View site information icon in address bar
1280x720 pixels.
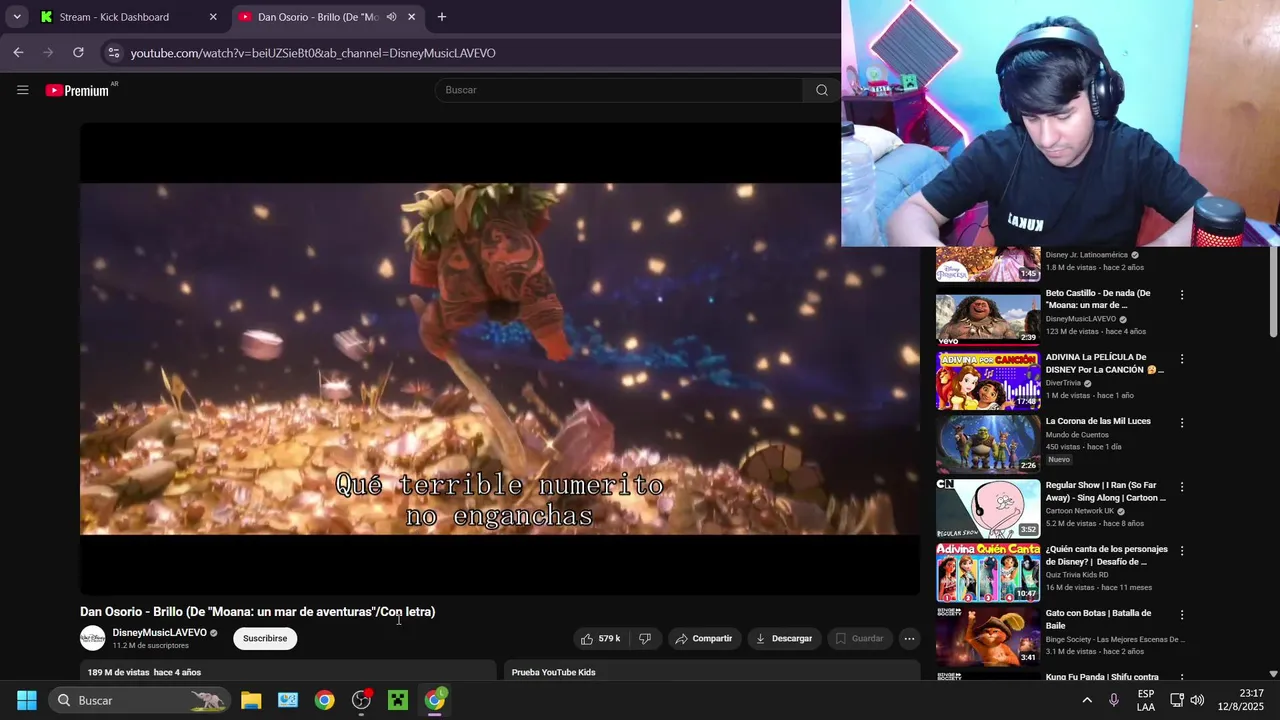point(113,53)
